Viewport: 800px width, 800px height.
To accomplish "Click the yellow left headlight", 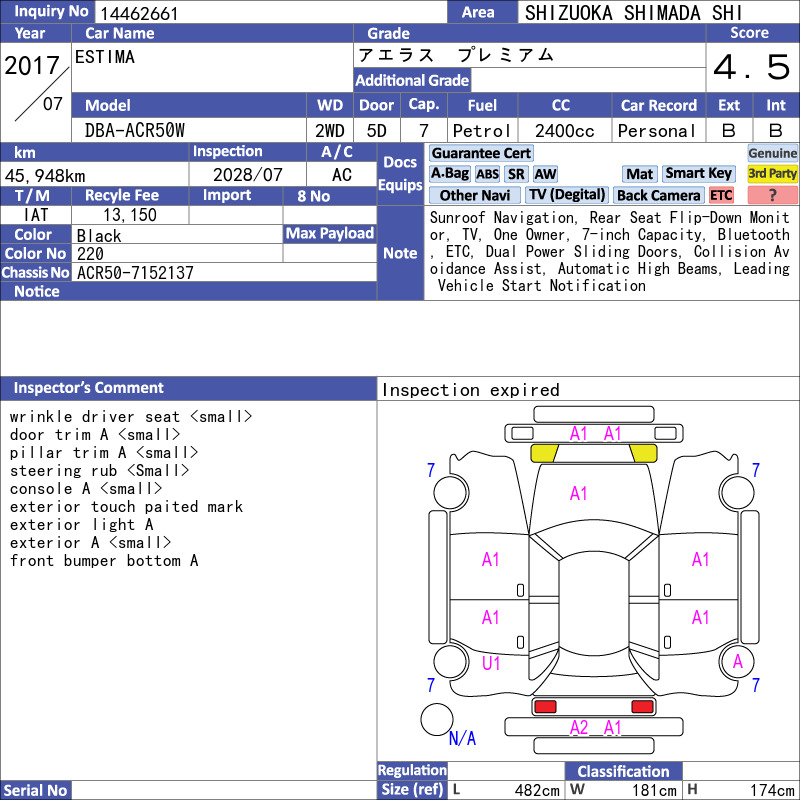I will (x=544, y=453).
